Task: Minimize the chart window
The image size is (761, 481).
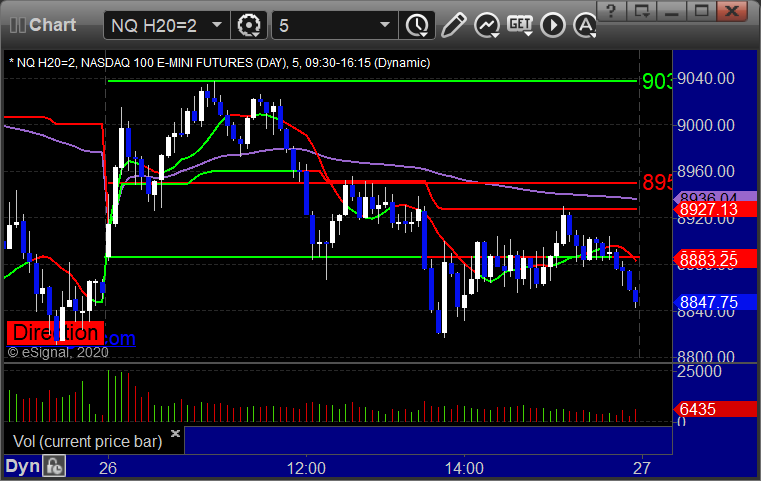Action: 671,11
